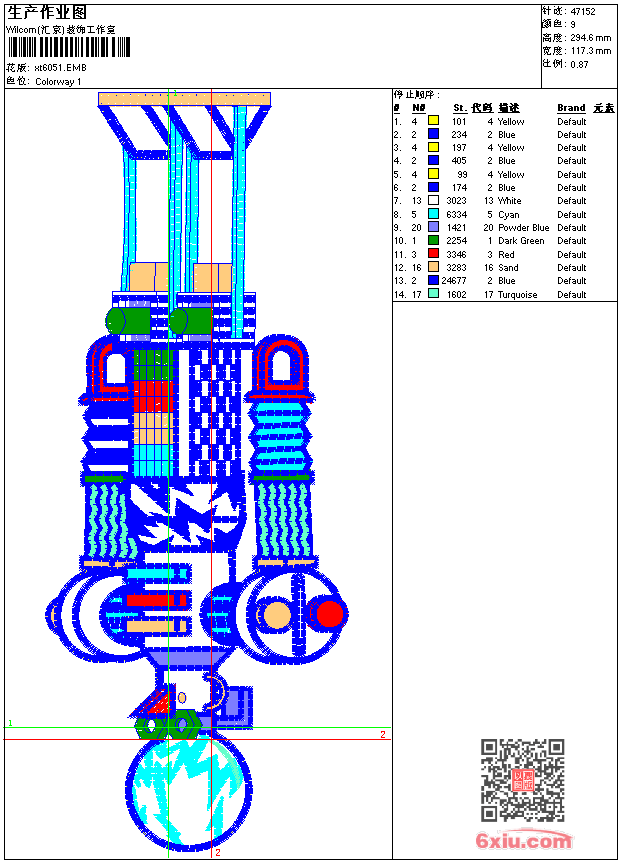Image resolution: width=620 pixels, height=860 pixels.
Task: Click the '停止顺序:' heading
Action: click(417, 95)
